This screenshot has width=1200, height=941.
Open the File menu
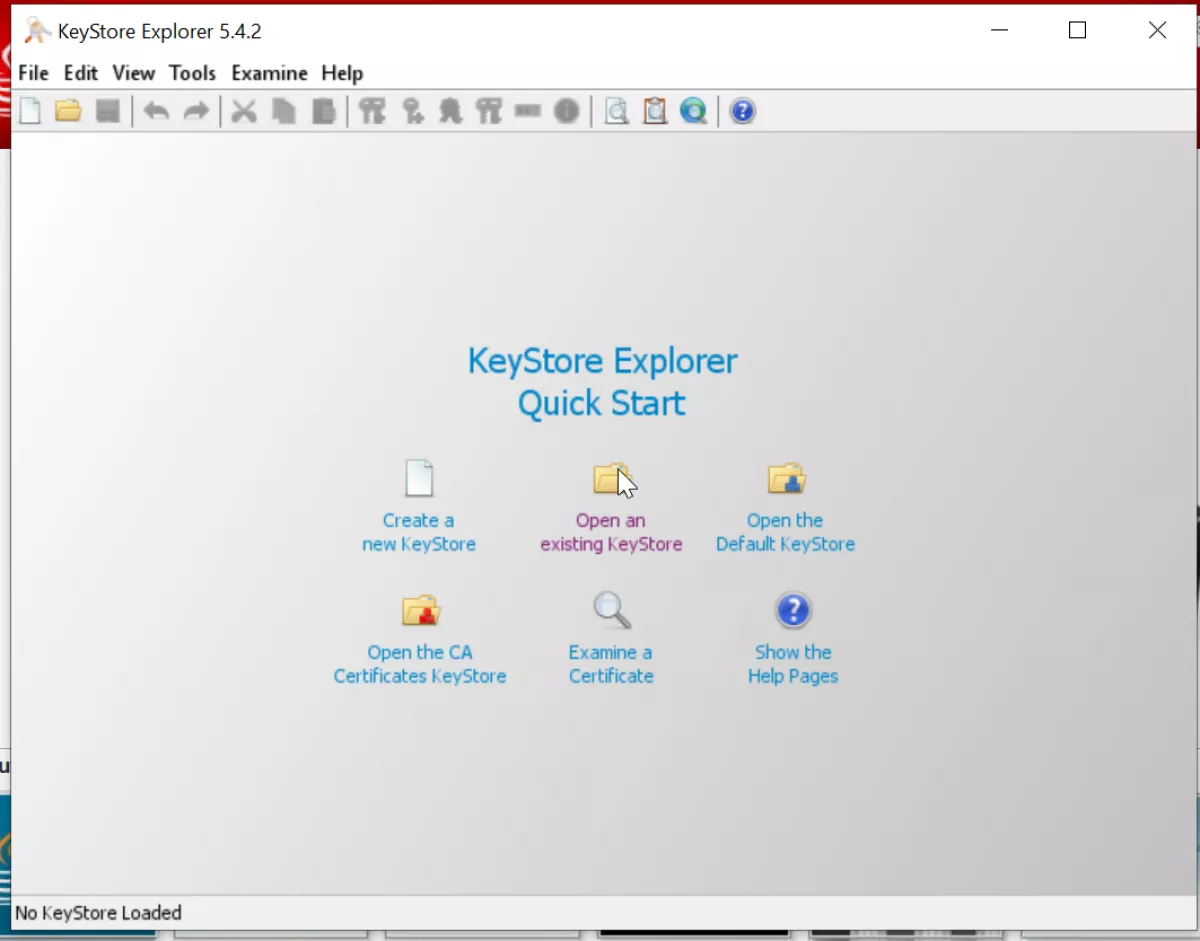click(x=33, y=73)
